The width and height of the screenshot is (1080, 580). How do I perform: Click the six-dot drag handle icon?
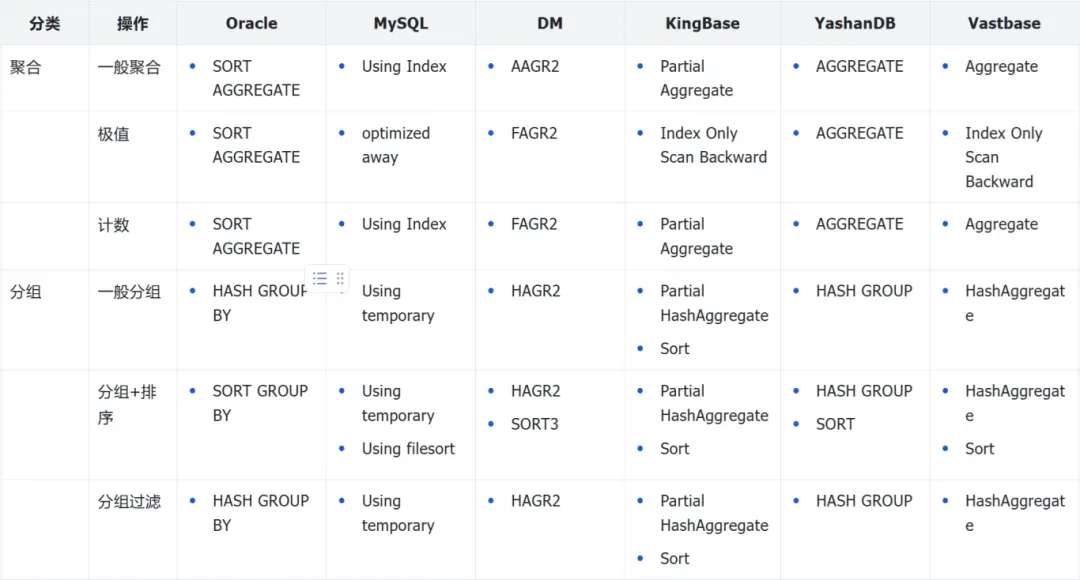pyautogui.click(x=340, y=279)
